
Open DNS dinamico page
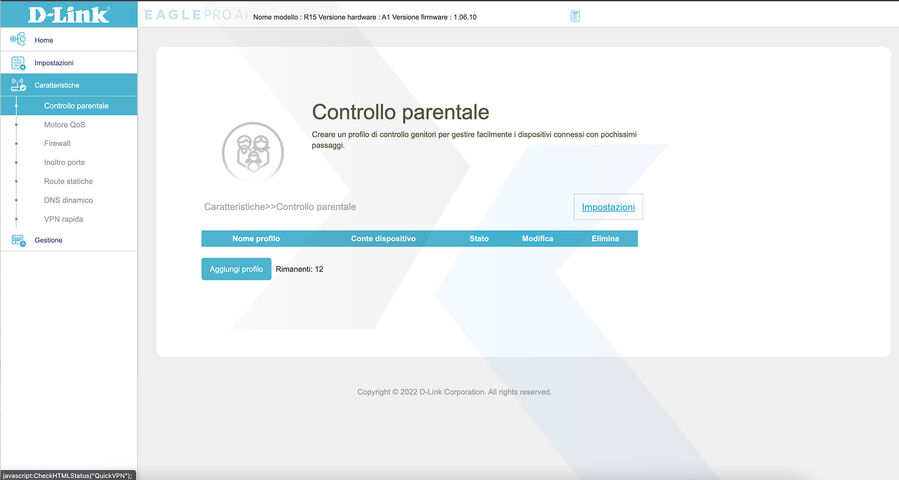[x=67, y=200]
